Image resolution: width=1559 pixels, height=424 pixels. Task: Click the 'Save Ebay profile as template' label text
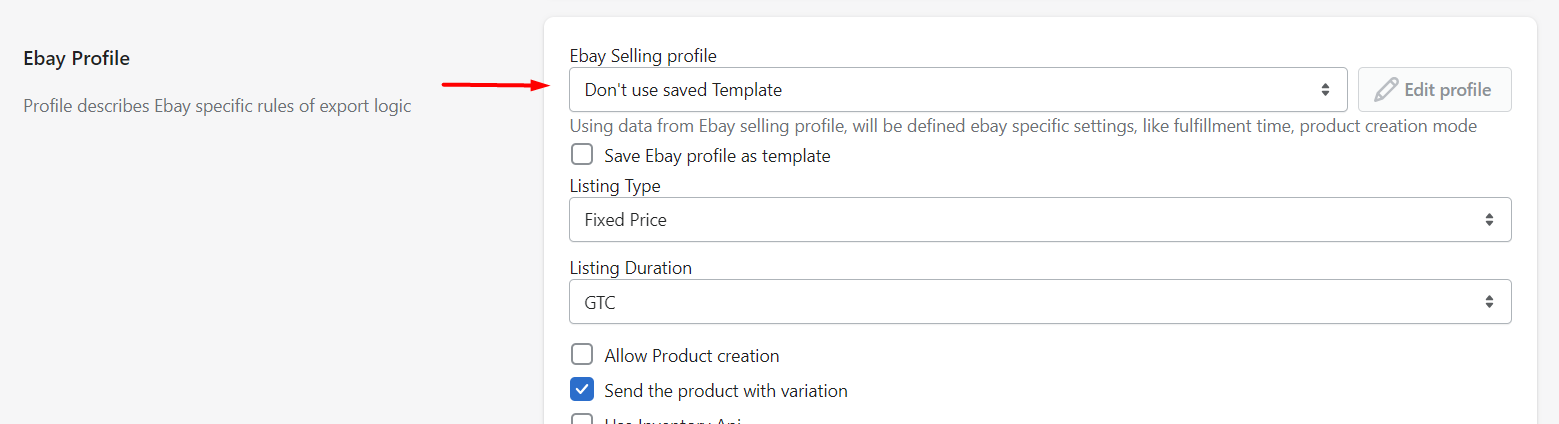[717, 156]
